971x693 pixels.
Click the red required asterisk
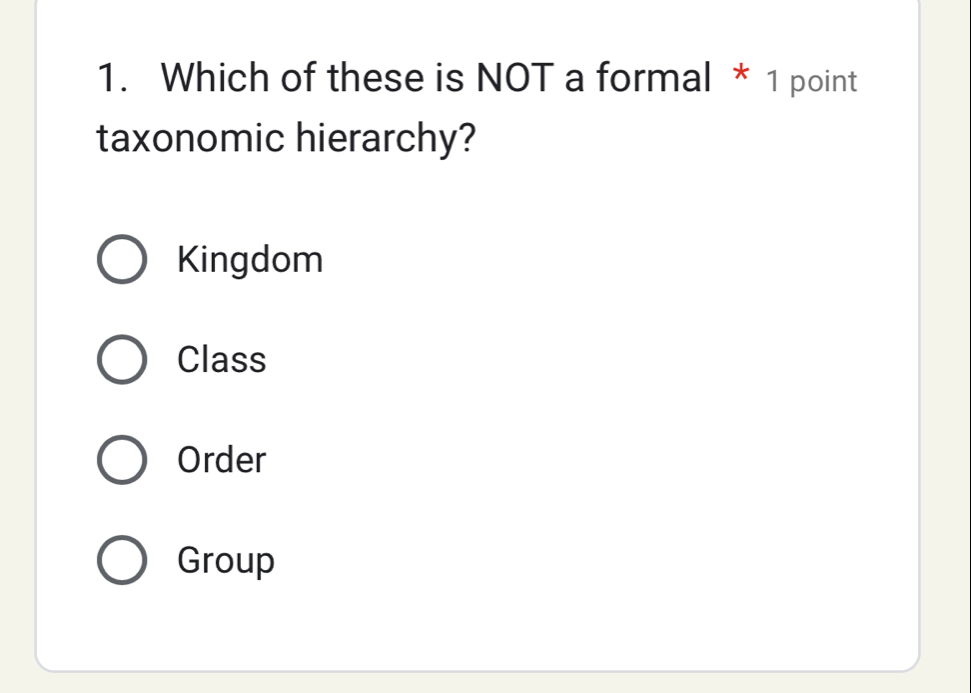point(740,76)
